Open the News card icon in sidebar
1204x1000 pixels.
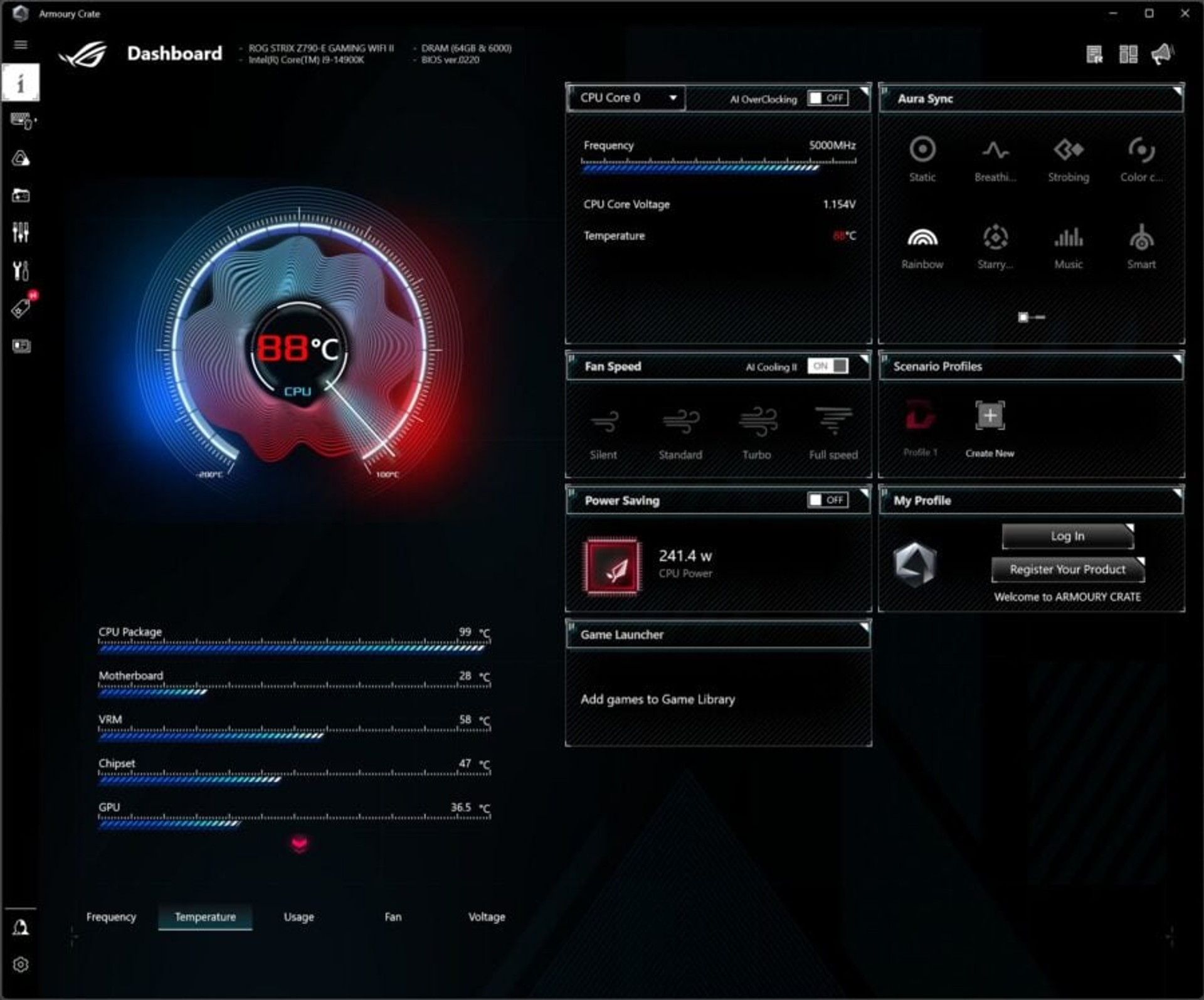pos(21,346)
